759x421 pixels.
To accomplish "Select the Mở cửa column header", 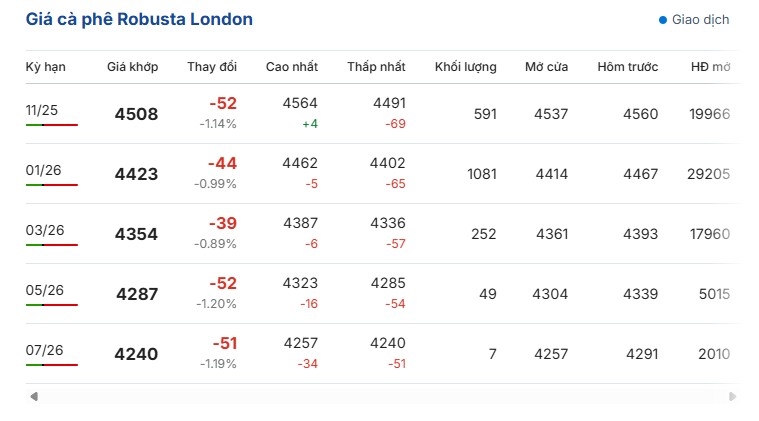I will [547, 67].
